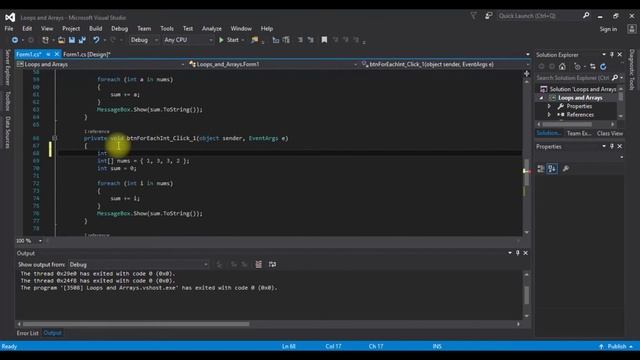Screen dimensions: 640x360
Task: Open the Debug menu
Action: click(120, 29)
